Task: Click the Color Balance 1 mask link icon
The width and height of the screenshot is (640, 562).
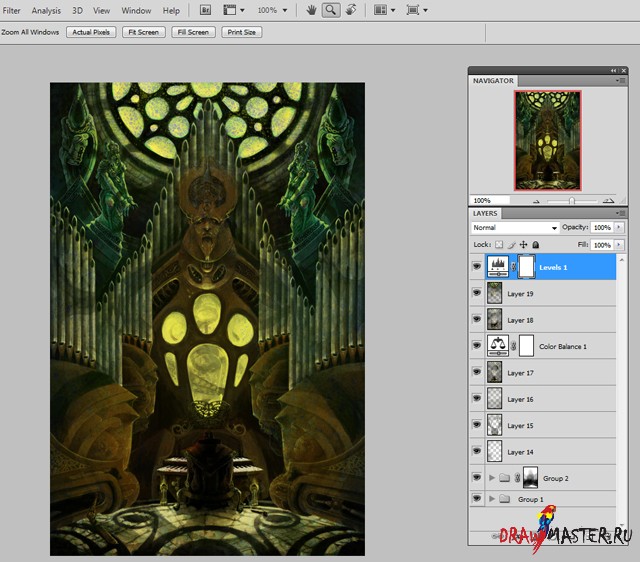Action: (513, 346)
